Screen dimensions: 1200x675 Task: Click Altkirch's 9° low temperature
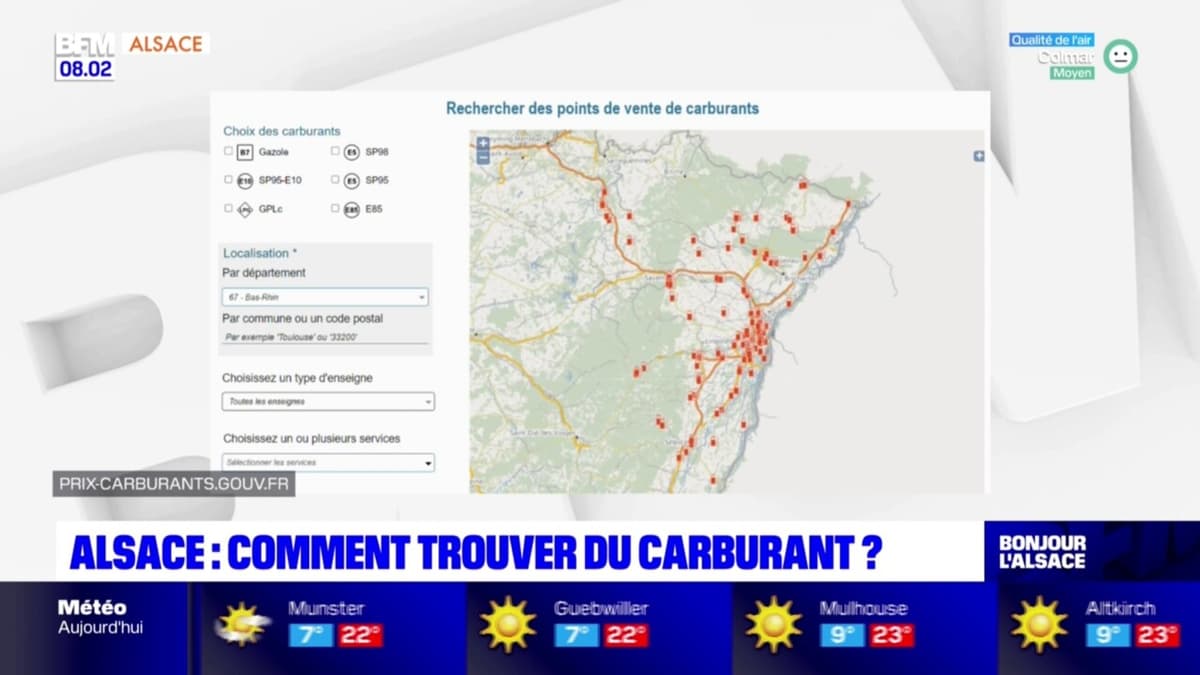(1108, 636)
